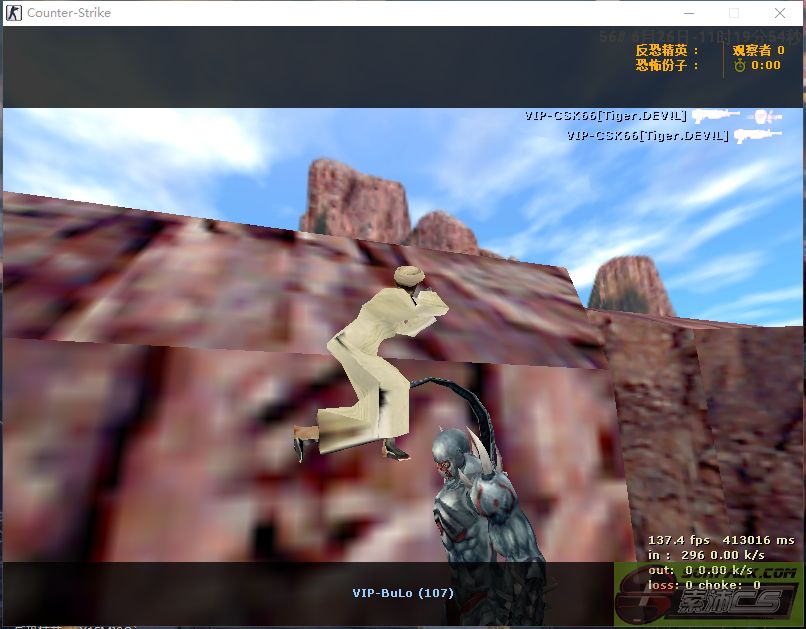
Task: Click the gun icon beside the headshot icon
Action: pos(716,116)
